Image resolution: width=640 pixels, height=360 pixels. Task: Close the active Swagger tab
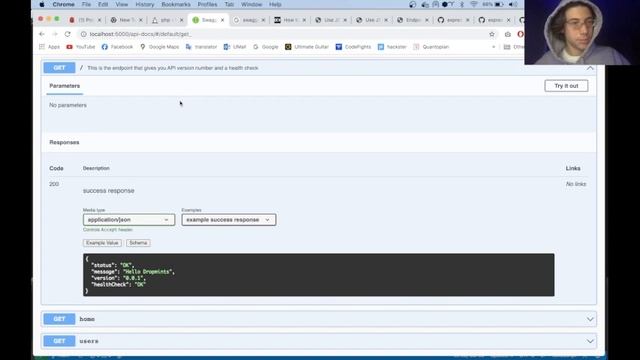(222, 20)
